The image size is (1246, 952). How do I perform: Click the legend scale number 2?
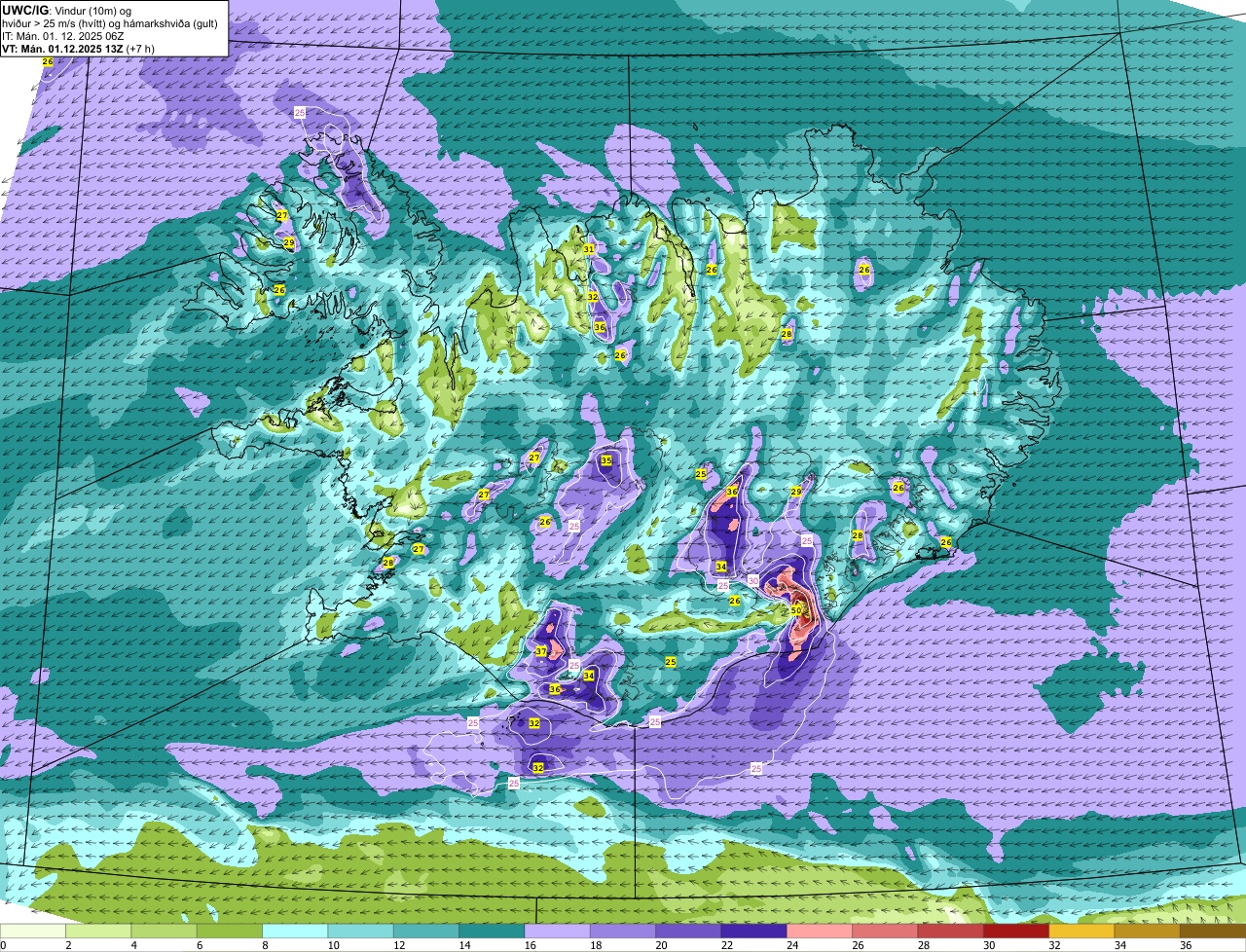[67, 945]
